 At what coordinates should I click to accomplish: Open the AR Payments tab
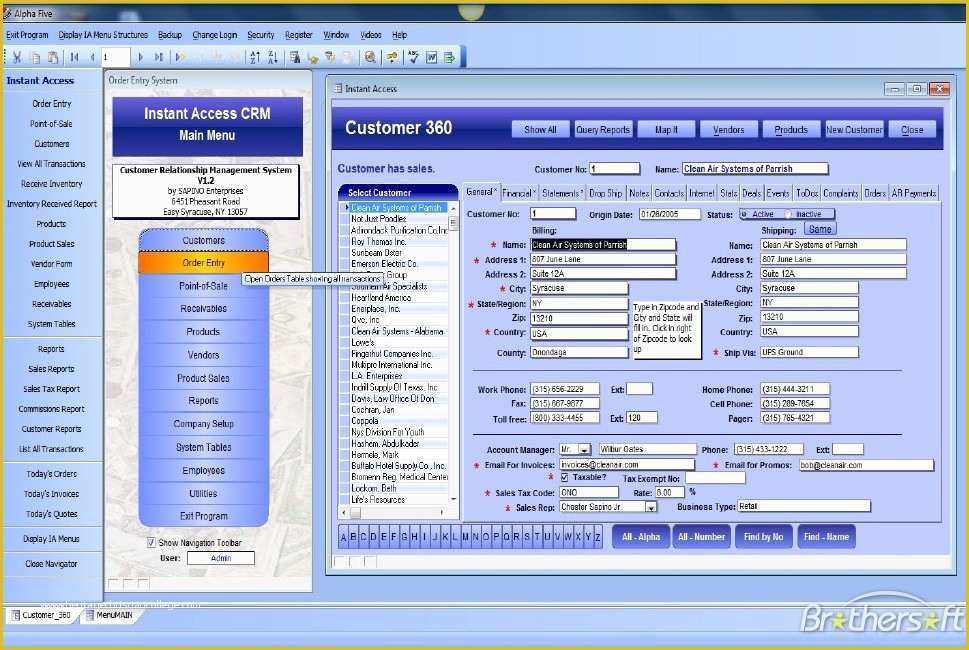pos(913,193)
